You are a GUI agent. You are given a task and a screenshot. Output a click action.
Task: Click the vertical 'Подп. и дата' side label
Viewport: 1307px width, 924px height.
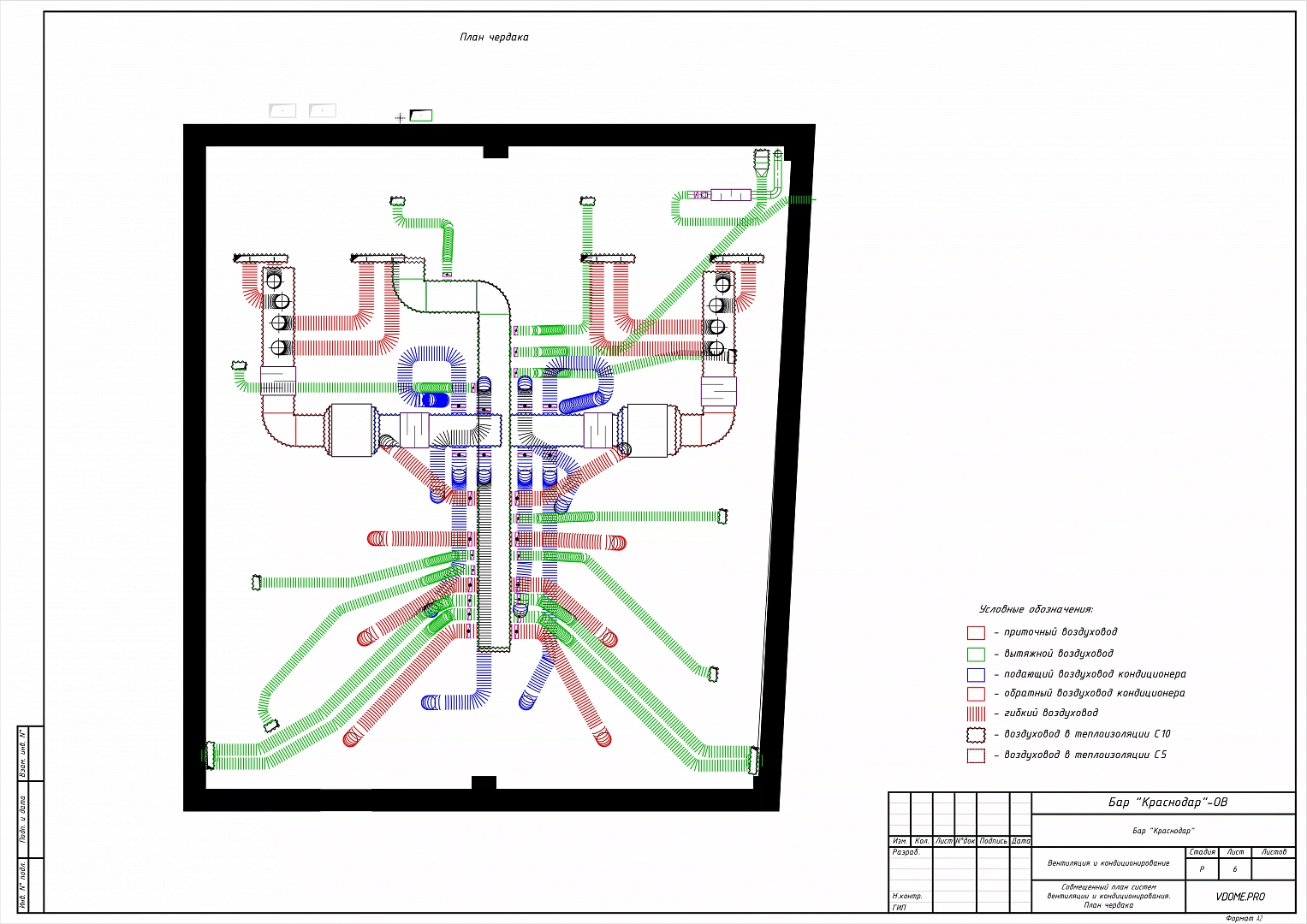(23, 820)
